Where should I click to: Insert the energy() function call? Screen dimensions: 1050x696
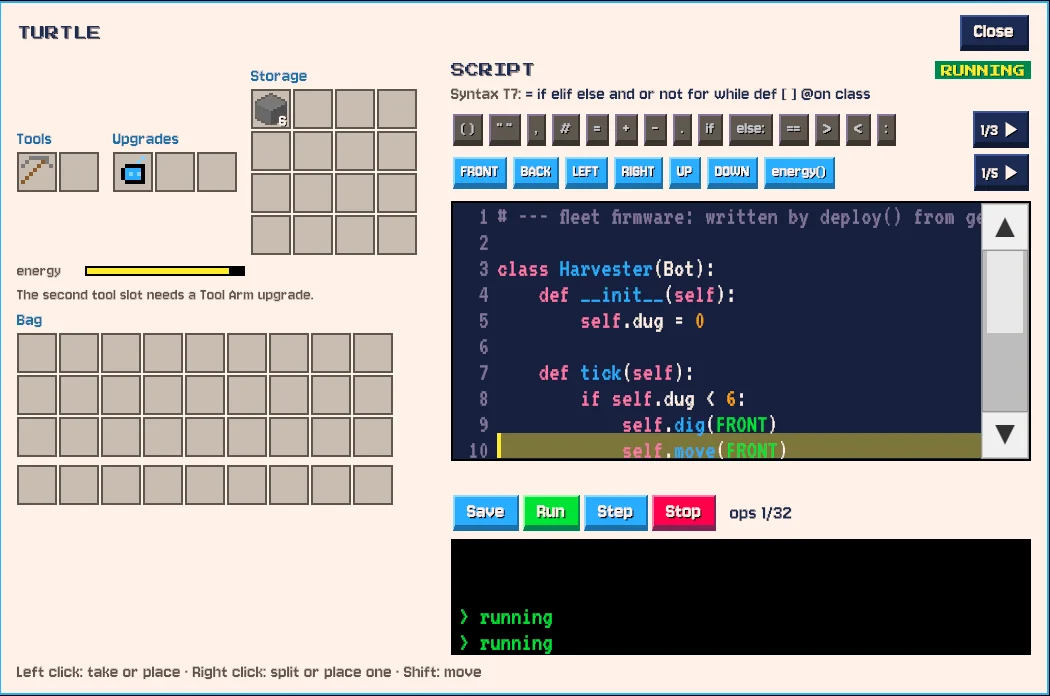click(x=799, y=172)
